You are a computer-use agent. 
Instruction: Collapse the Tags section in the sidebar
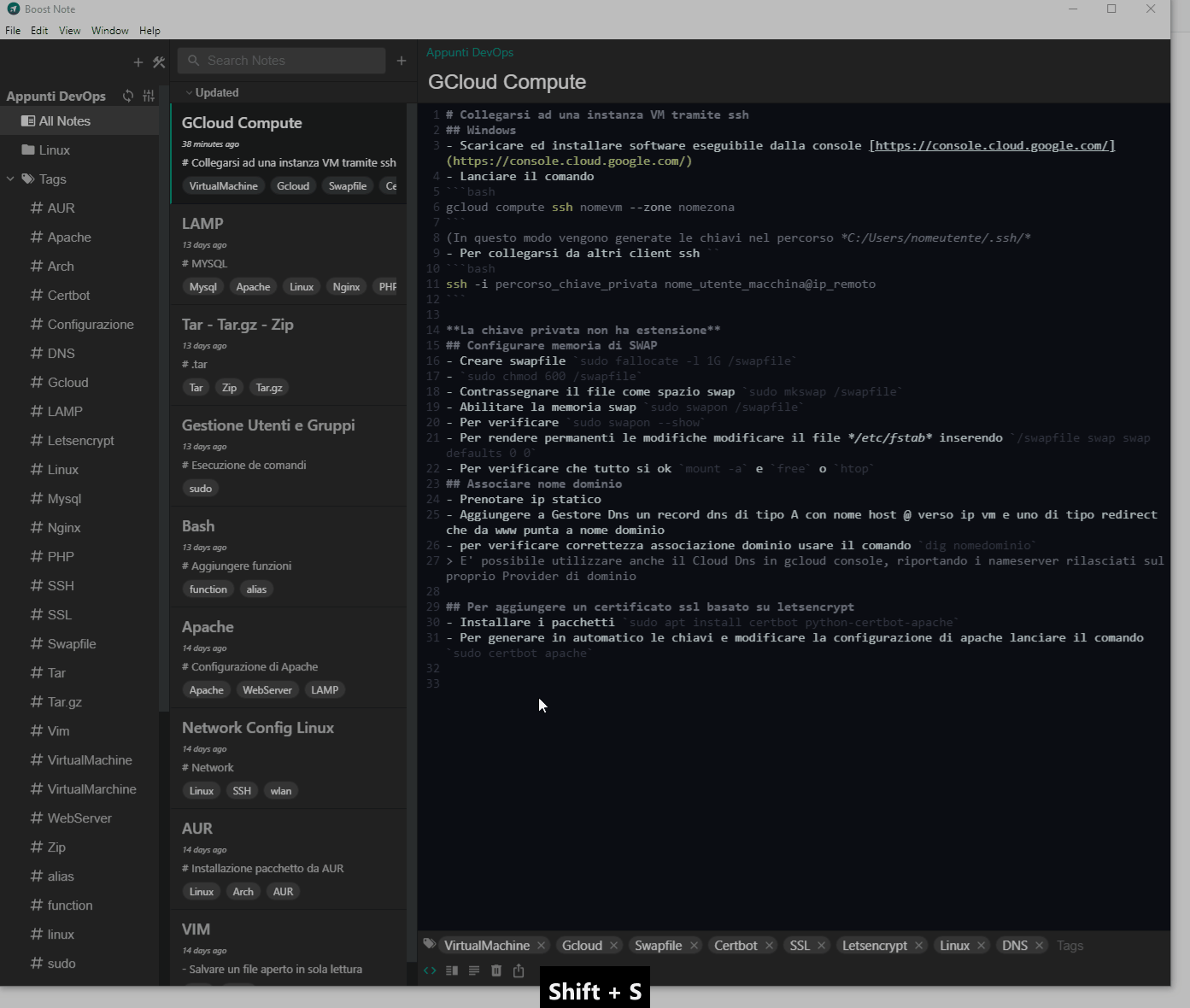[10, 179]
